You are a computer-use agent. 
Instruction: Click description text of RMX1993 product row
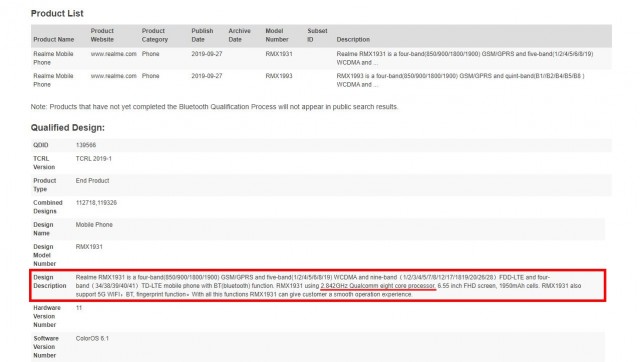460,80
